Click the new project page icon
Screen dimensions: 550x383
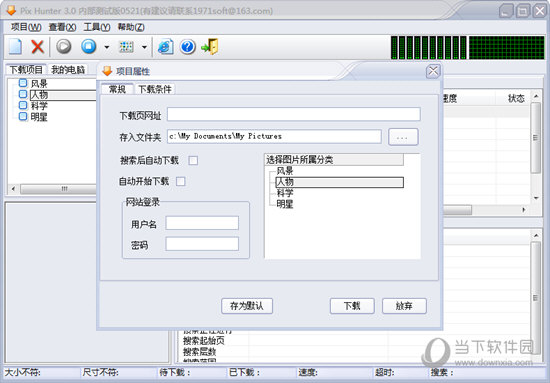[15, 47]
